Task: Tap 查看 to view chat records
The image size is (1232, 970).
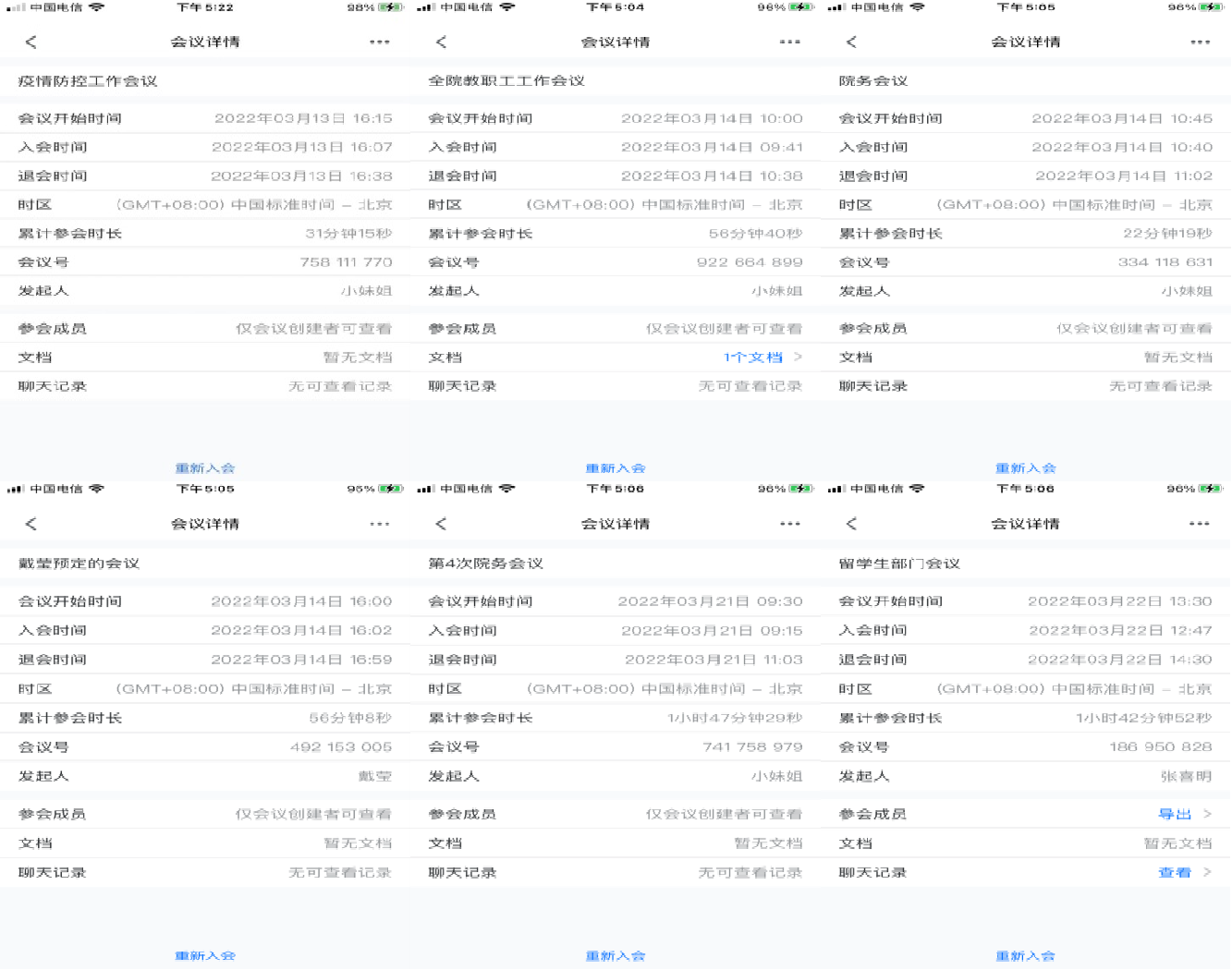Action: tap(1177, 872)
